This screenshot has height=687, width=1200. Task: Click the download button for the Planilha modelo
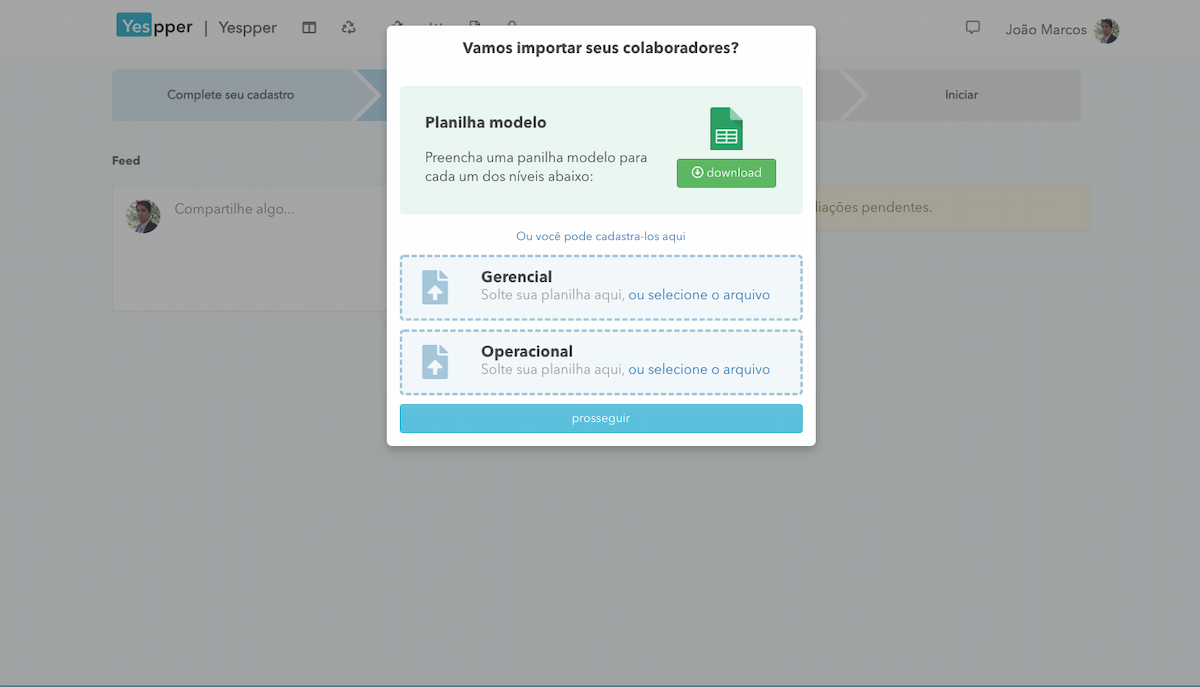click(726, 172)
